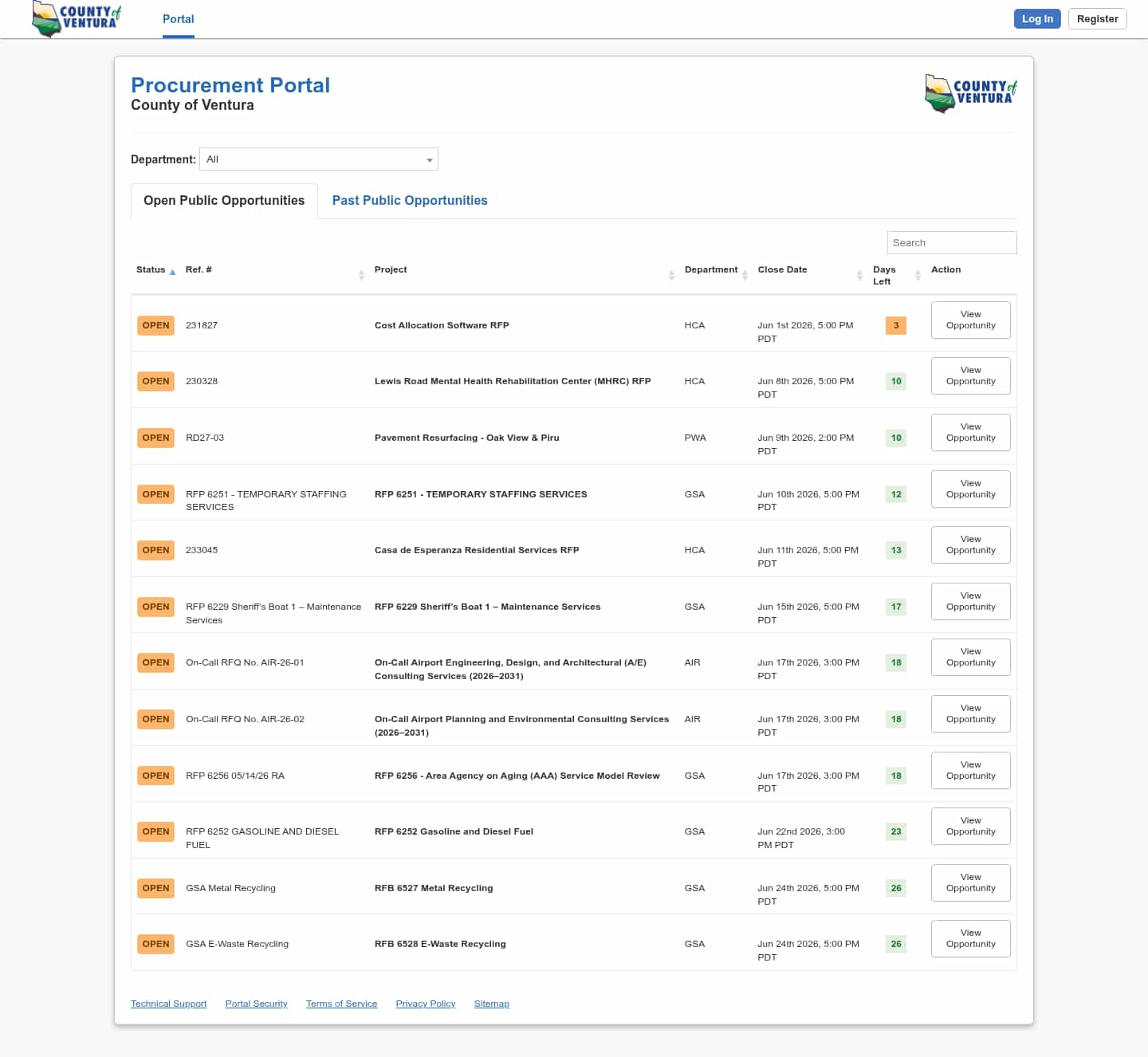Click the 3 days left badge
The height and width of the screenshot is (1057, 1148).
[896, 325]
